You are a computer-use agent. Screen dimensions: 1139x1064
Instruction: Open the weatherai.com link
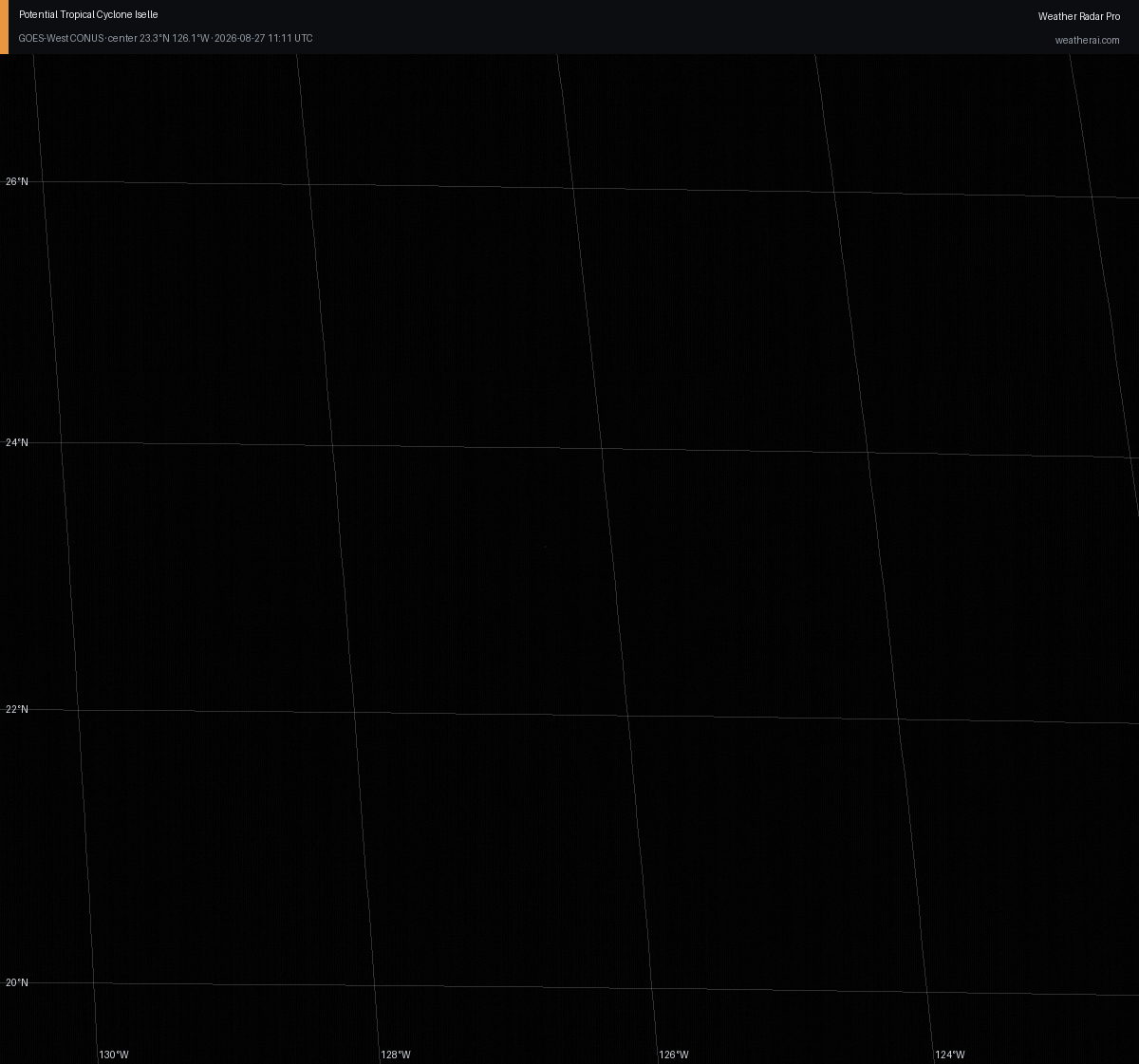1087,40
